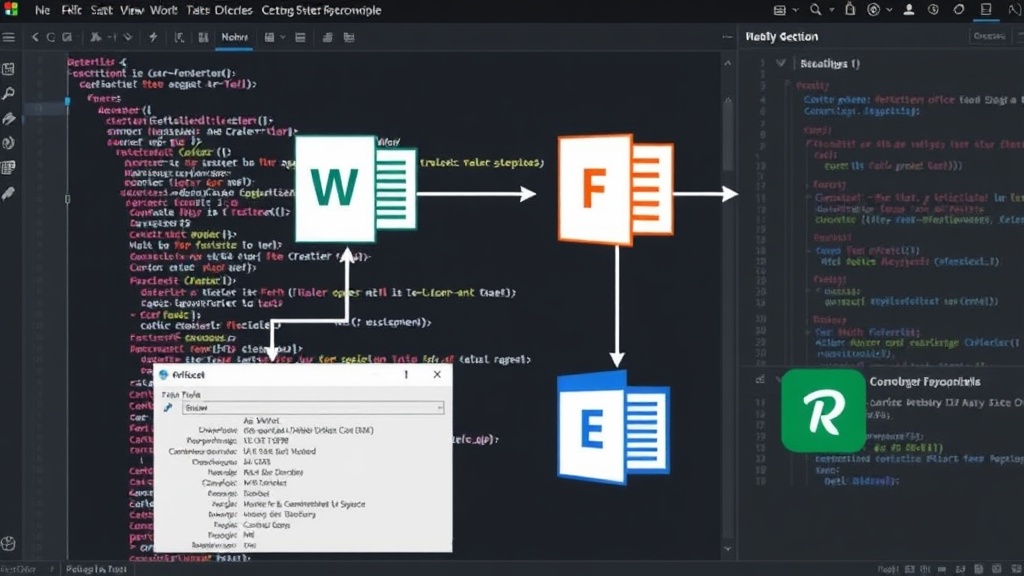Viewport: 1024px width, 576px height.
Task: Click the lightning bolt toolbar icon
Action: pyautogui.click(x=153, y=37)
